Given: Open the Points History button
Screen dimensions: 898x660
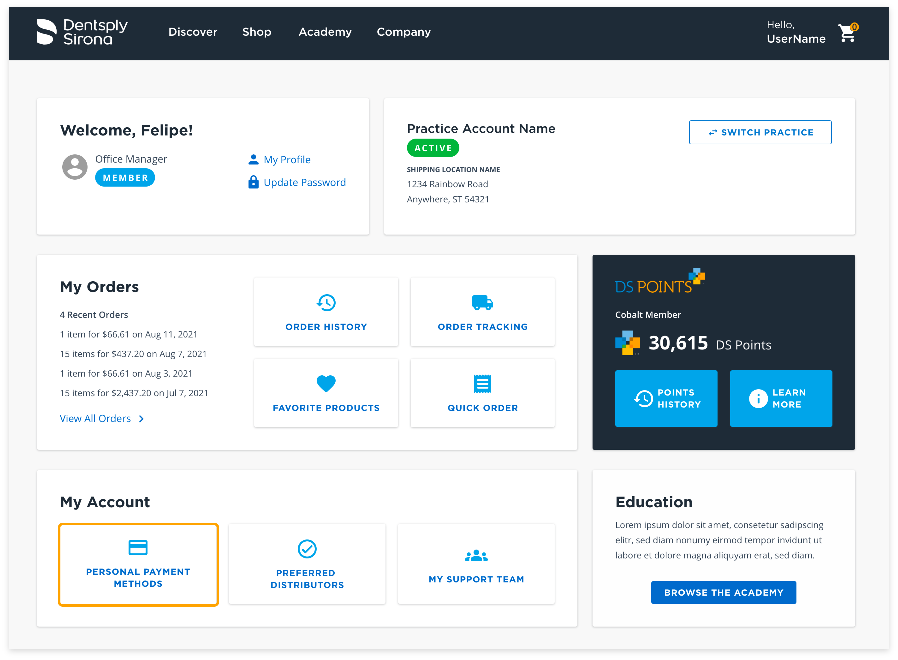Looking at the screenshot, I should pos(666,398).
